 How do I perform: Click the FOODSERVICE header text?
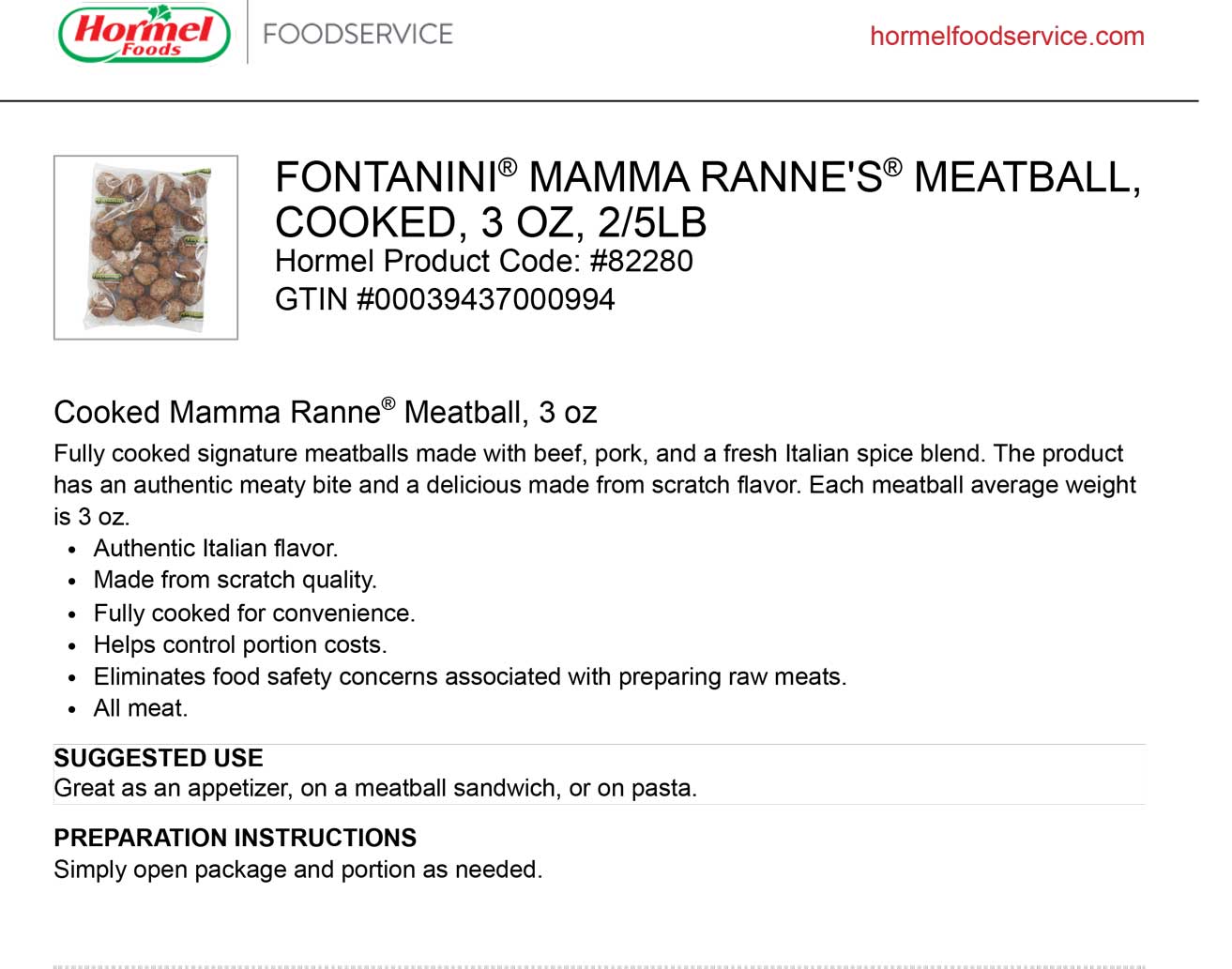(357, 35)
